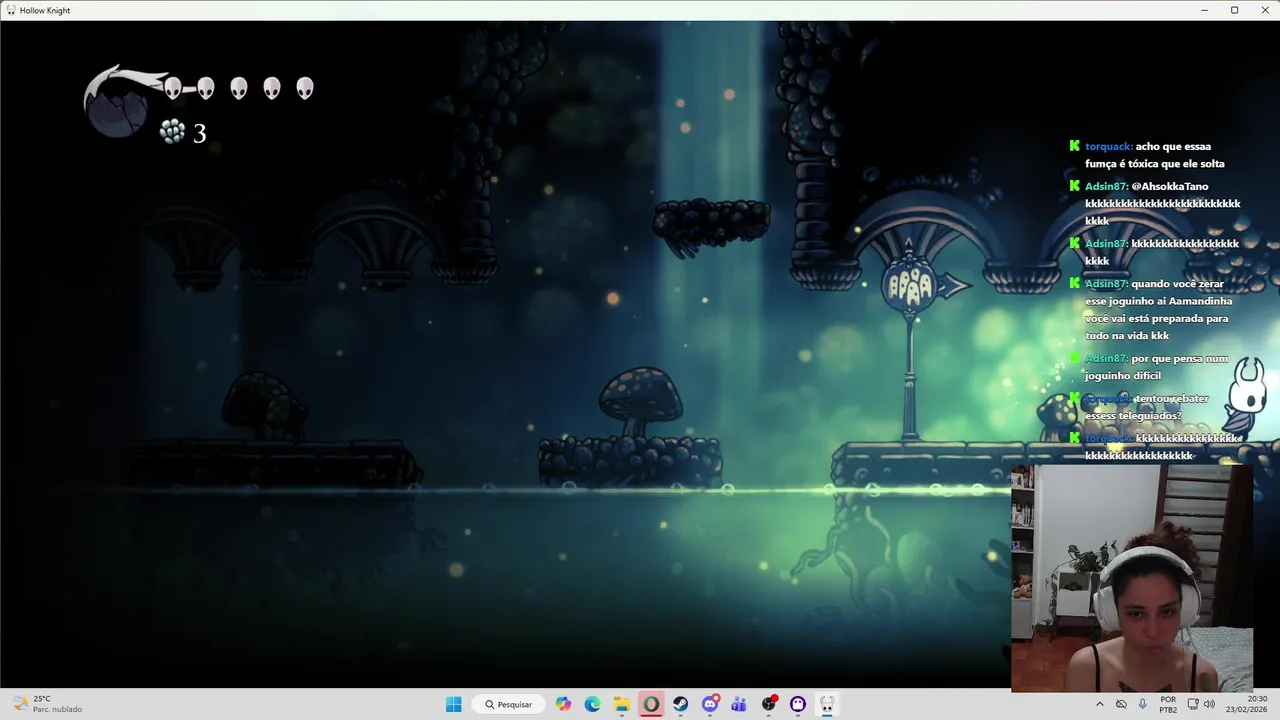Open weather widget showing 25°C
Image resolution: width=1280 pixels, height=720 pixels.
coord(47,704)
